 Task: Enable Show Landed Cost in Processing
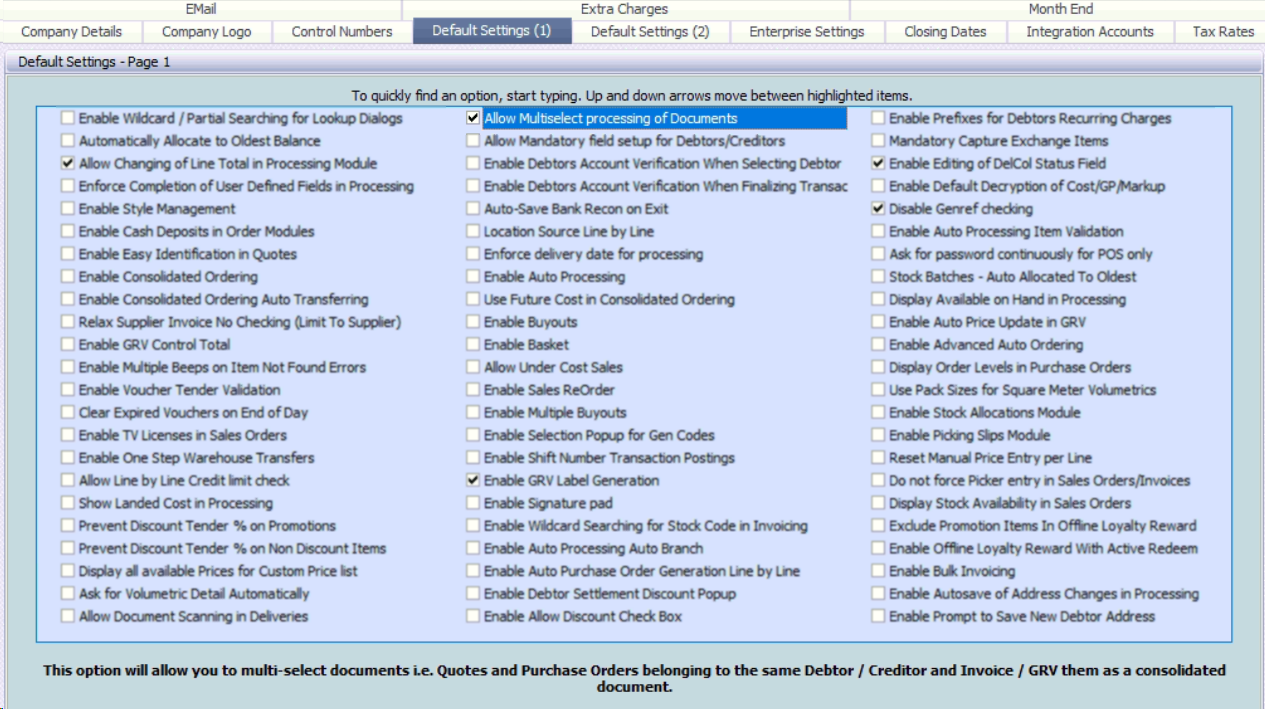point(68,503)
